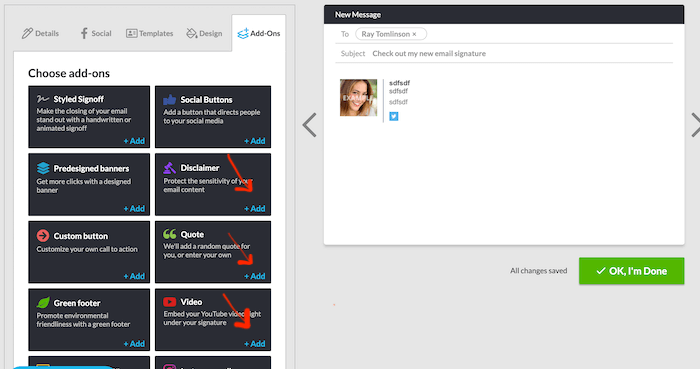Go to next signature preview arrow

click(695, 124)
